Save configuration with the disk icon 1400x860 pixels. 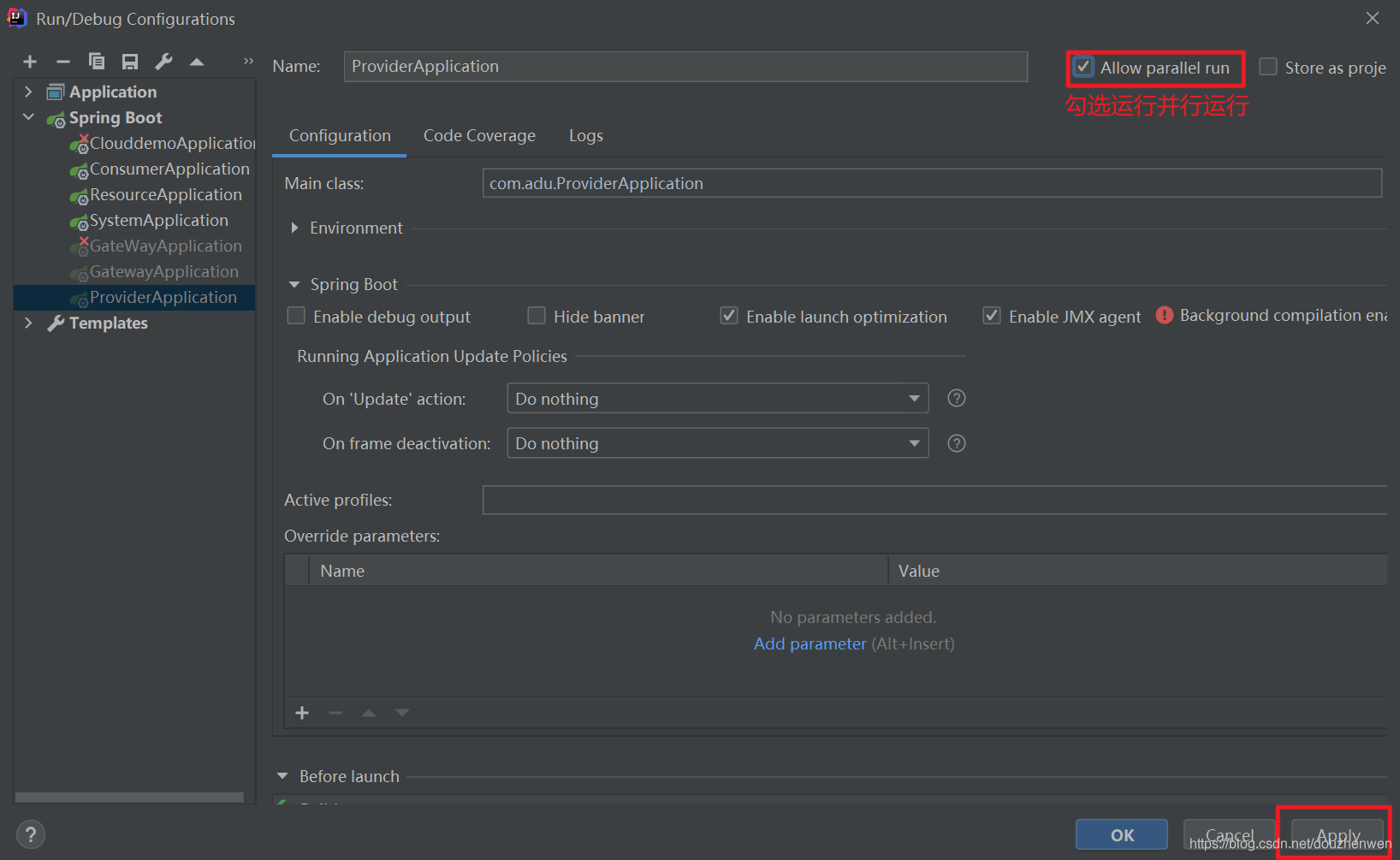[x=130, y=62]
